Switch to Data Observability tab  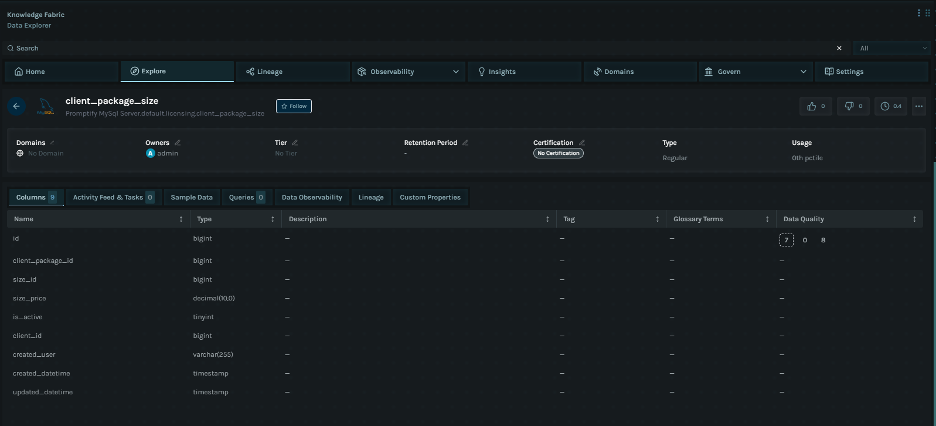(312, 197)
